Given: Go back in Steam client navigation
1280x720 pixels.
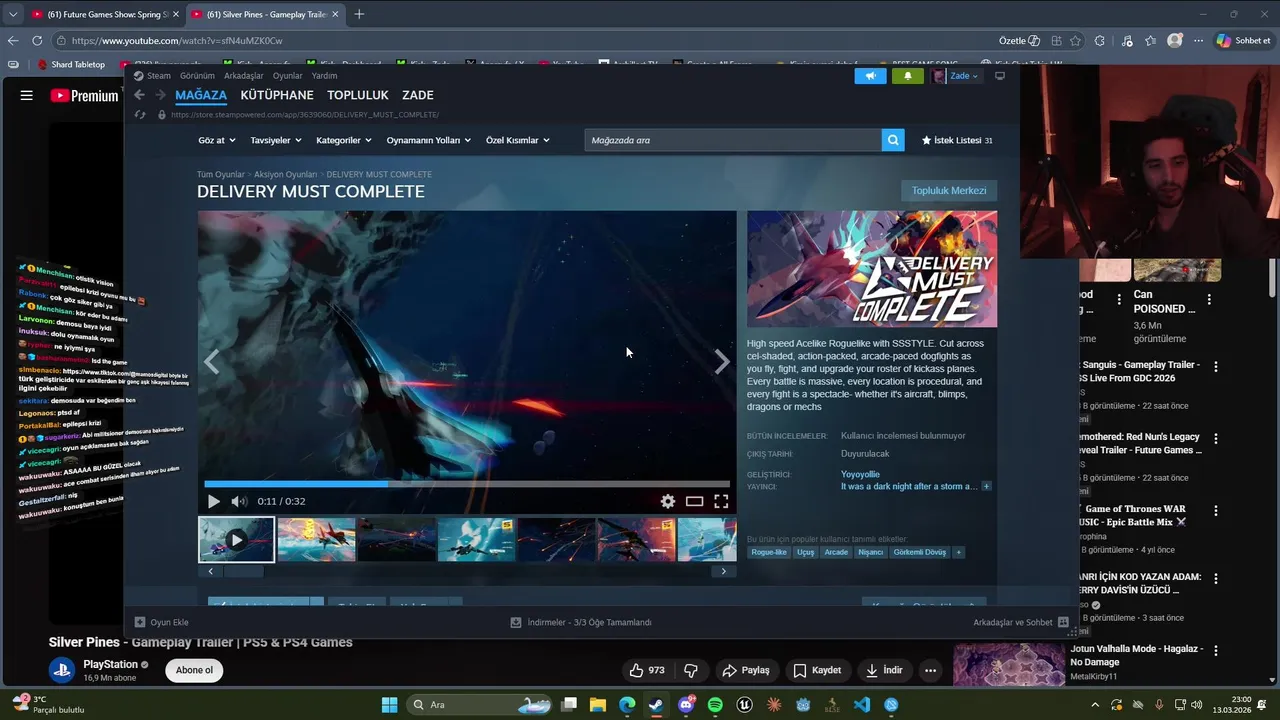Looking at the screenshot, I should click(139, 95).
